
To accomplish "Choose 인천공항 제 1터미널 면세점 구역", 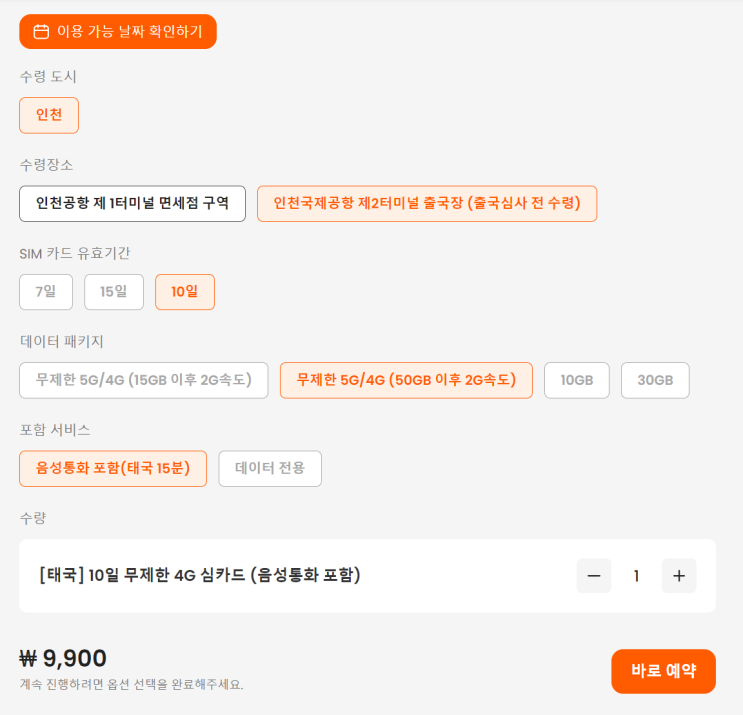I will point(132,204).
